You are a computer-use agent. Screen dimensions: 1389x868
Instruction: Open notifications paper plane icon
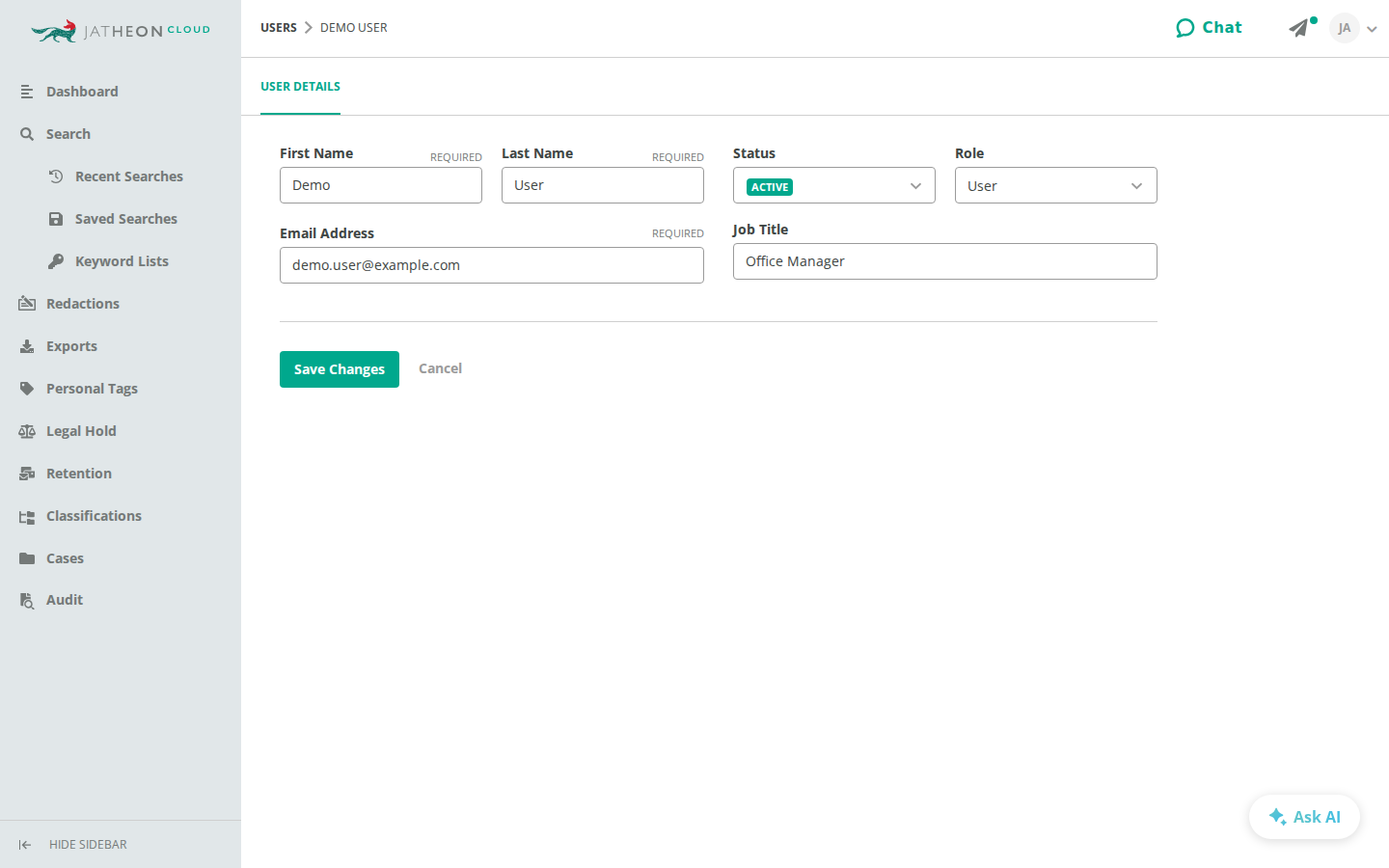pyautogui.click(x=1299, y=28)
